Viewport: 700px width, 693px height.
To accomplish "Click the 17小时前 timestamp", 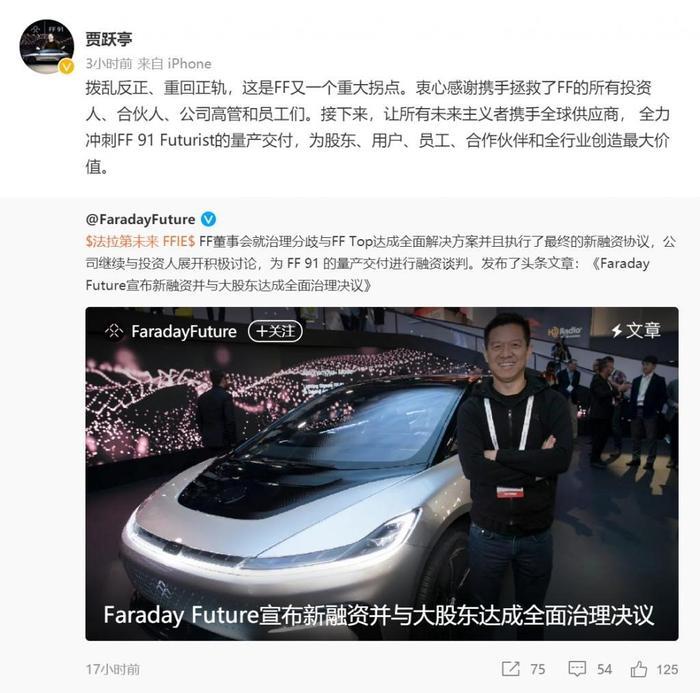I will [x=113, y=669].
